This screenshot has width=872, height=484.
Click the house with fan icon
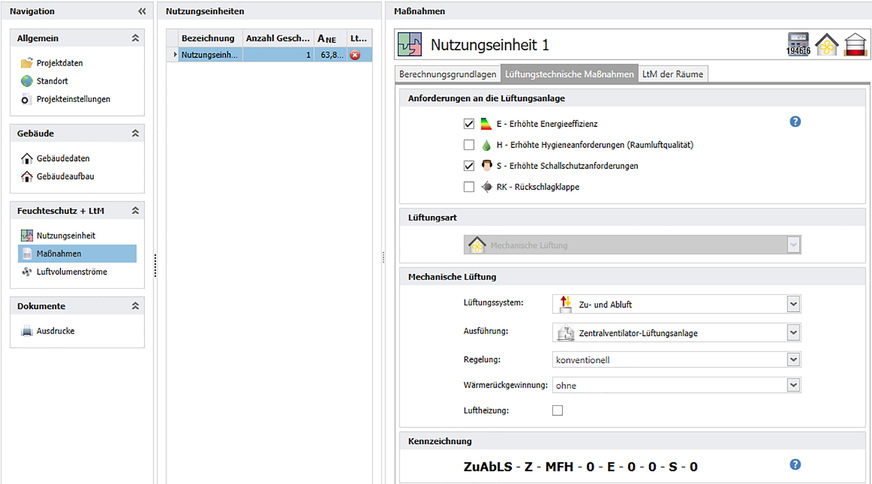[826, 45]
